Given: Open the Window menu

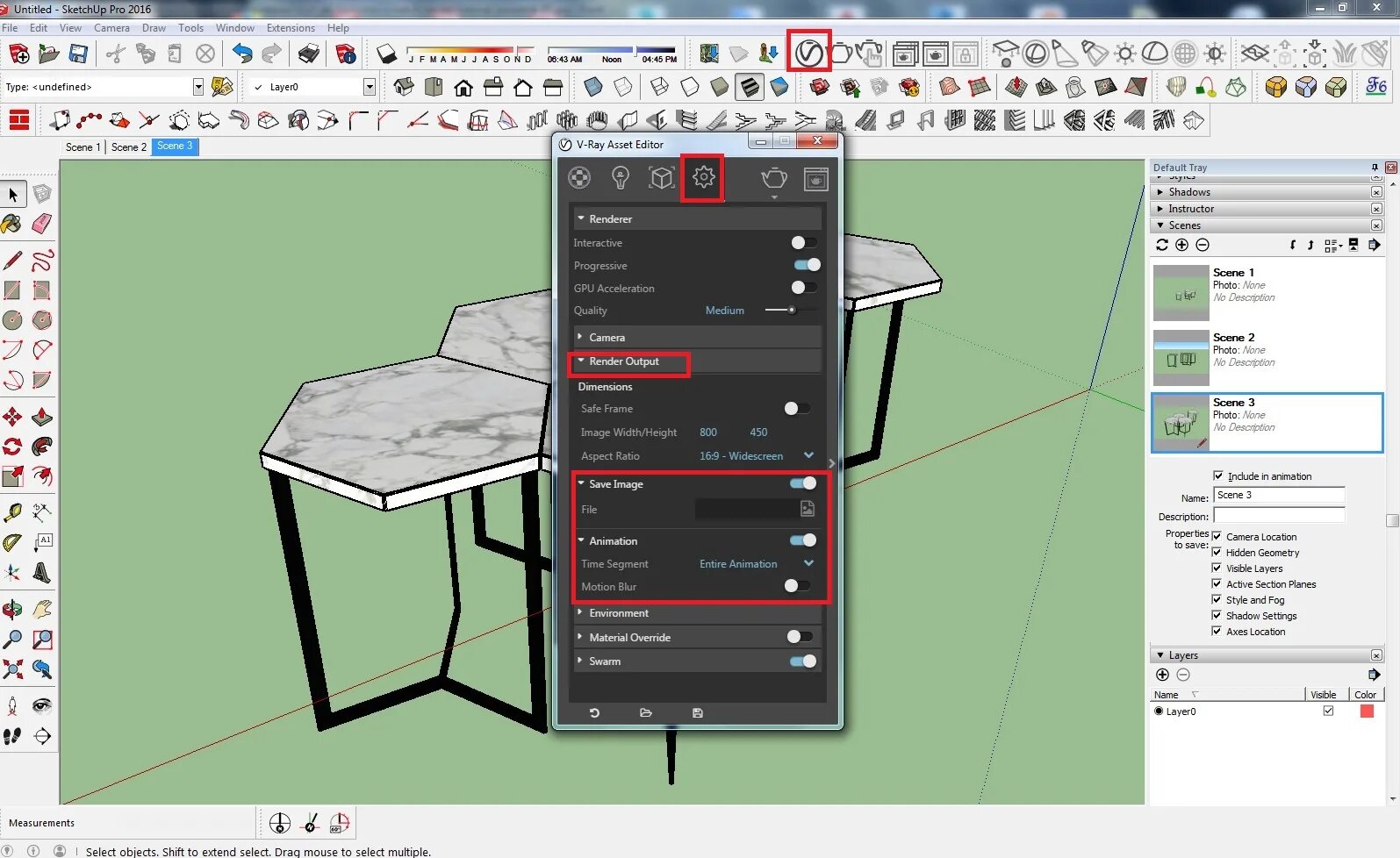Looking at the screenshot, I should tap(235, 28).
